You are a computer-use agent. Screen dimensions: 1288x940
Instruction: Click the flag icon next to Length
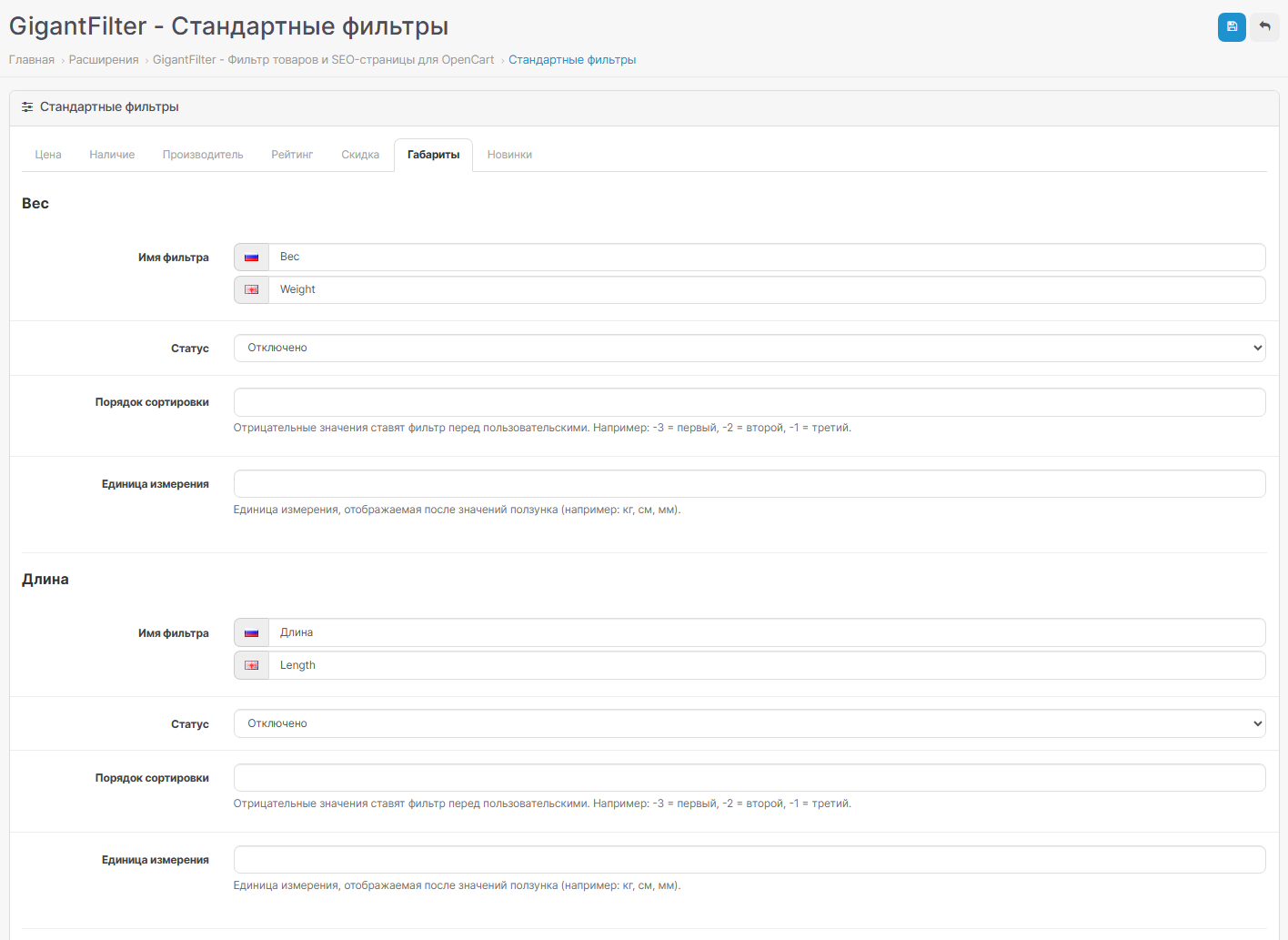[x=251, y=666]
